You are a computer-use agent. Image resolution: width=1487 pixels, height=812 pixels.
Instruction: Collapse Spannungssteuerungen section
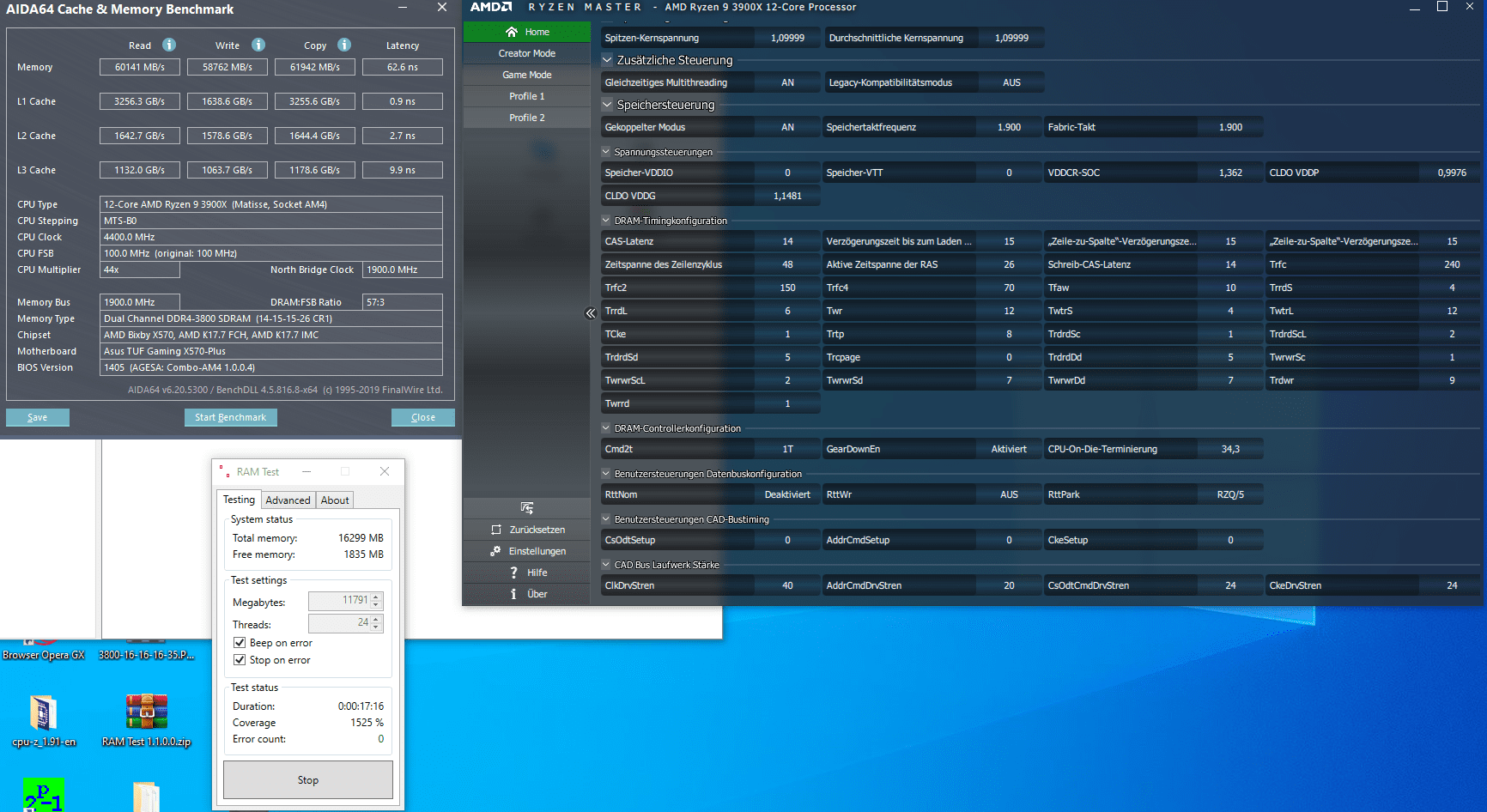[x=606, y=152]
